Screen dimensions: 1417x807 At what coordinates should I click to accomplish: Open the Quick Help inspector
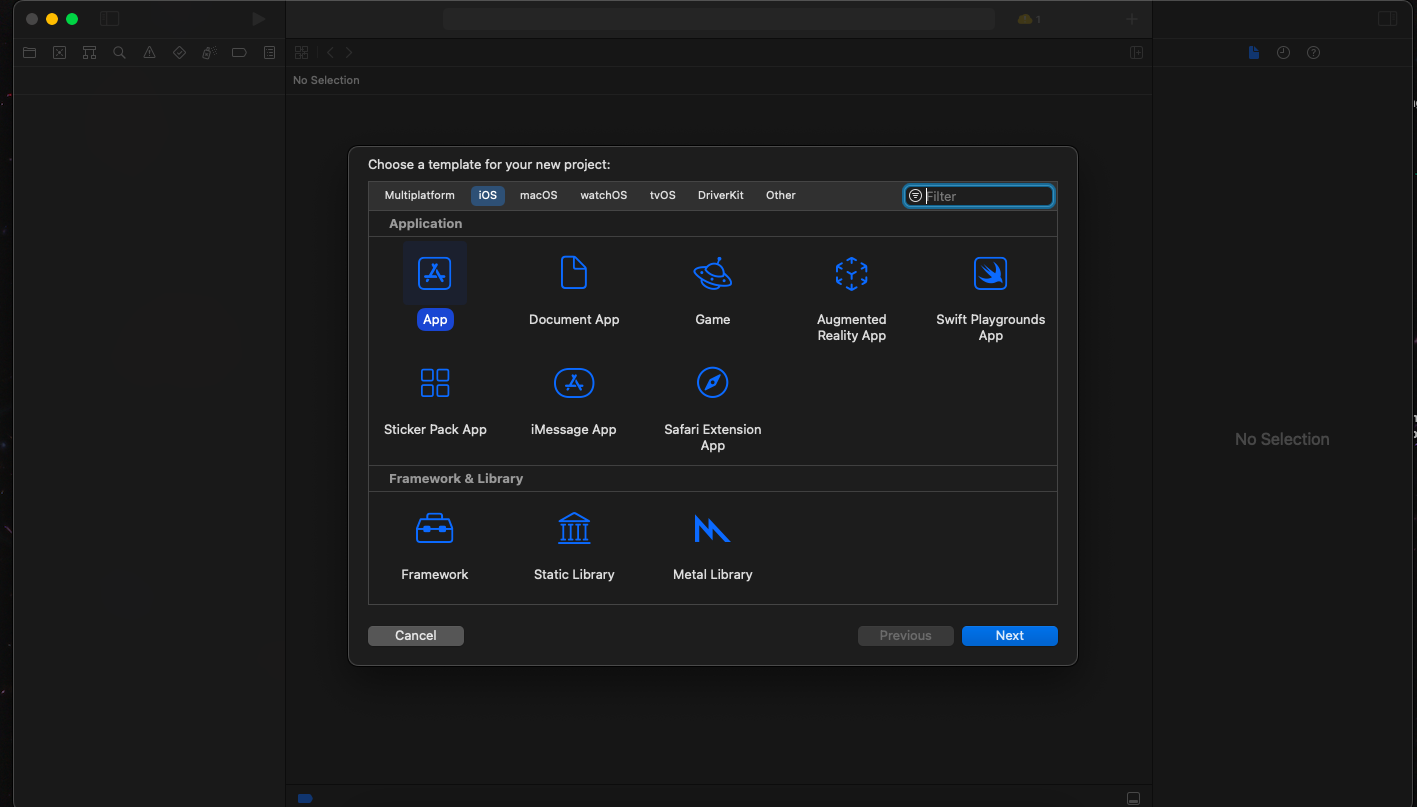pyautogui.click(x=1313, y=52)
